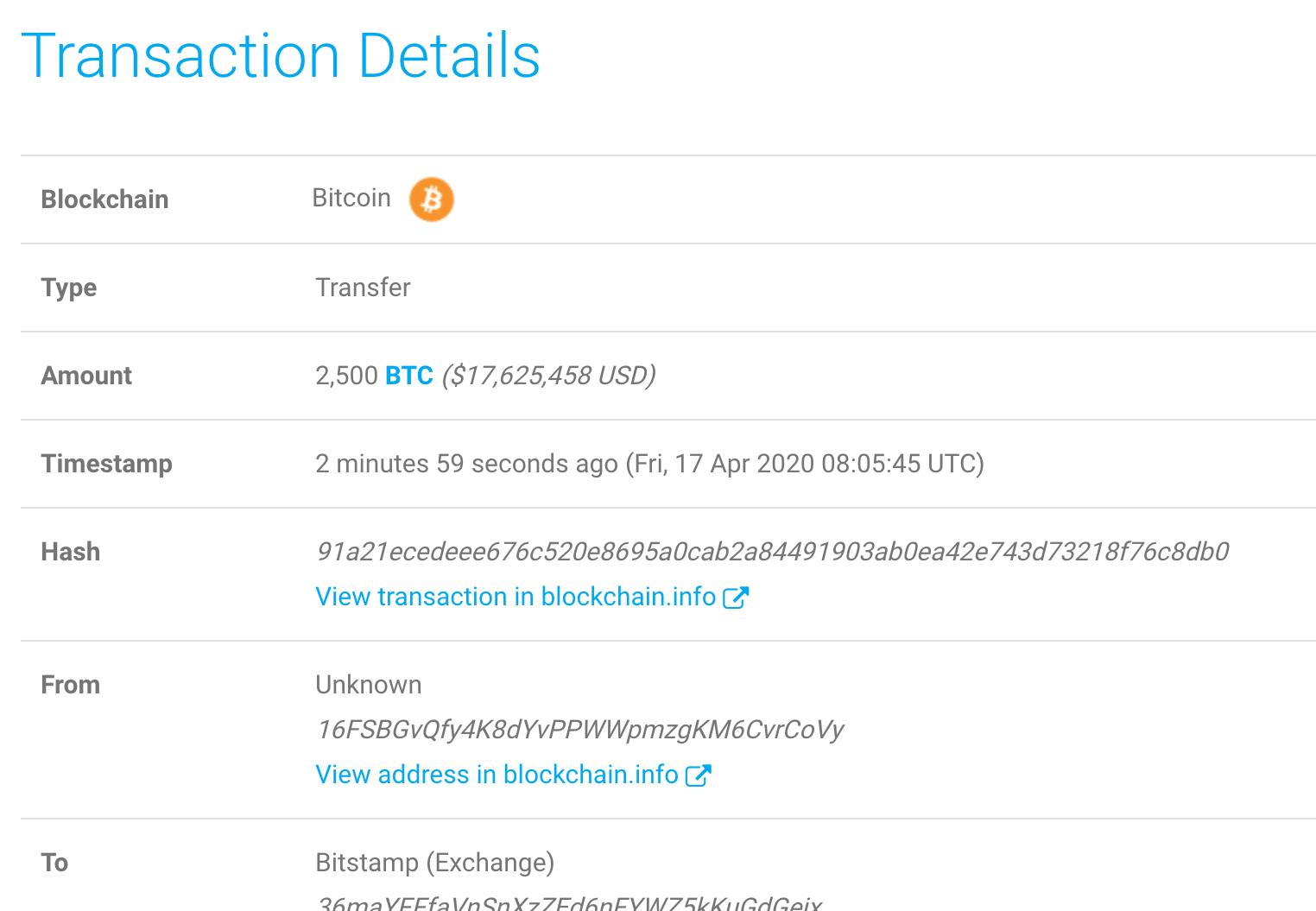Open View transaction in blockchain.info link
The height and width of the screenshot is (911, 1316).
tap(516, 597)
